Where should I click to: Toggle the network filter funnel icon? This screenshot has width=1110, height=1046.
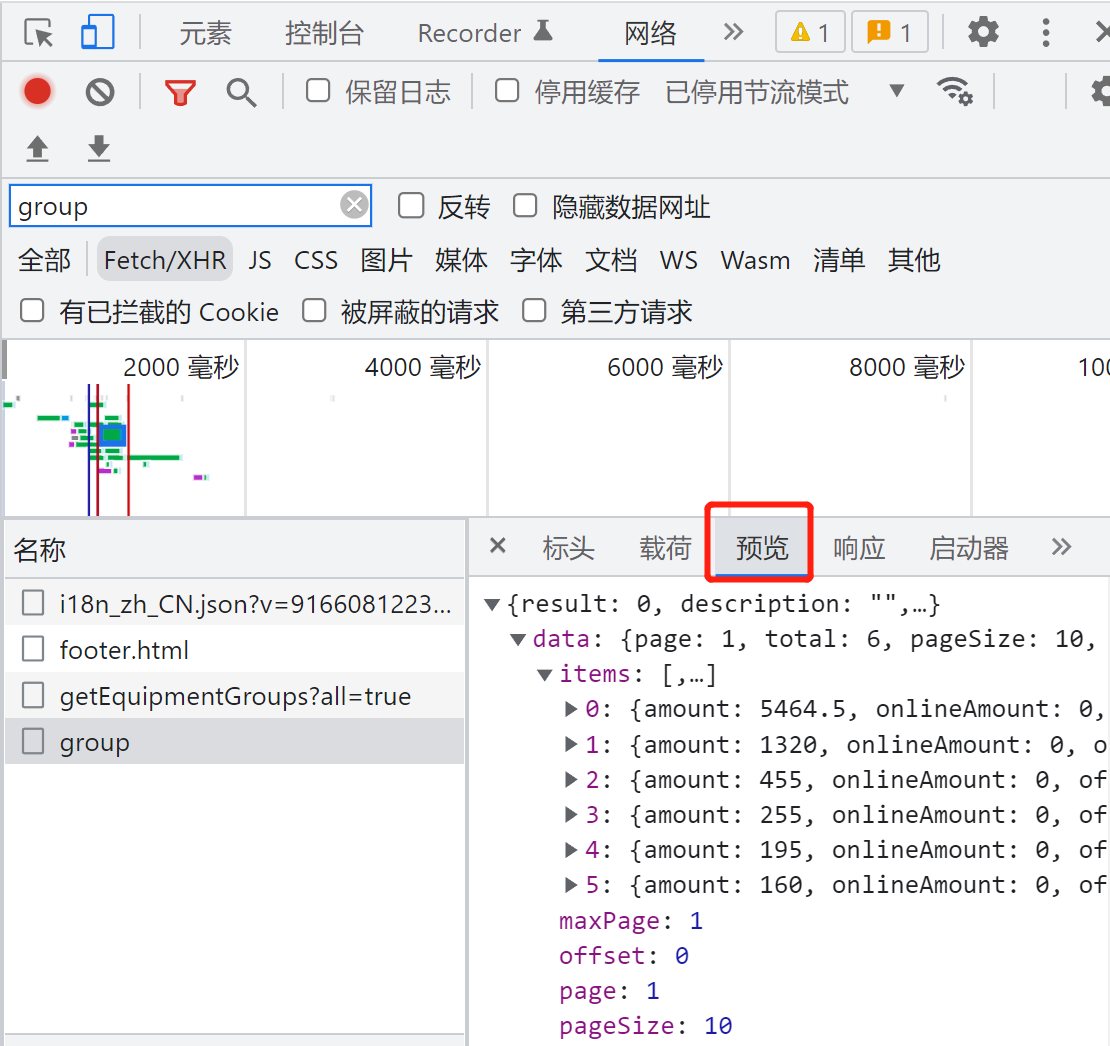click(x=180, y=91)
